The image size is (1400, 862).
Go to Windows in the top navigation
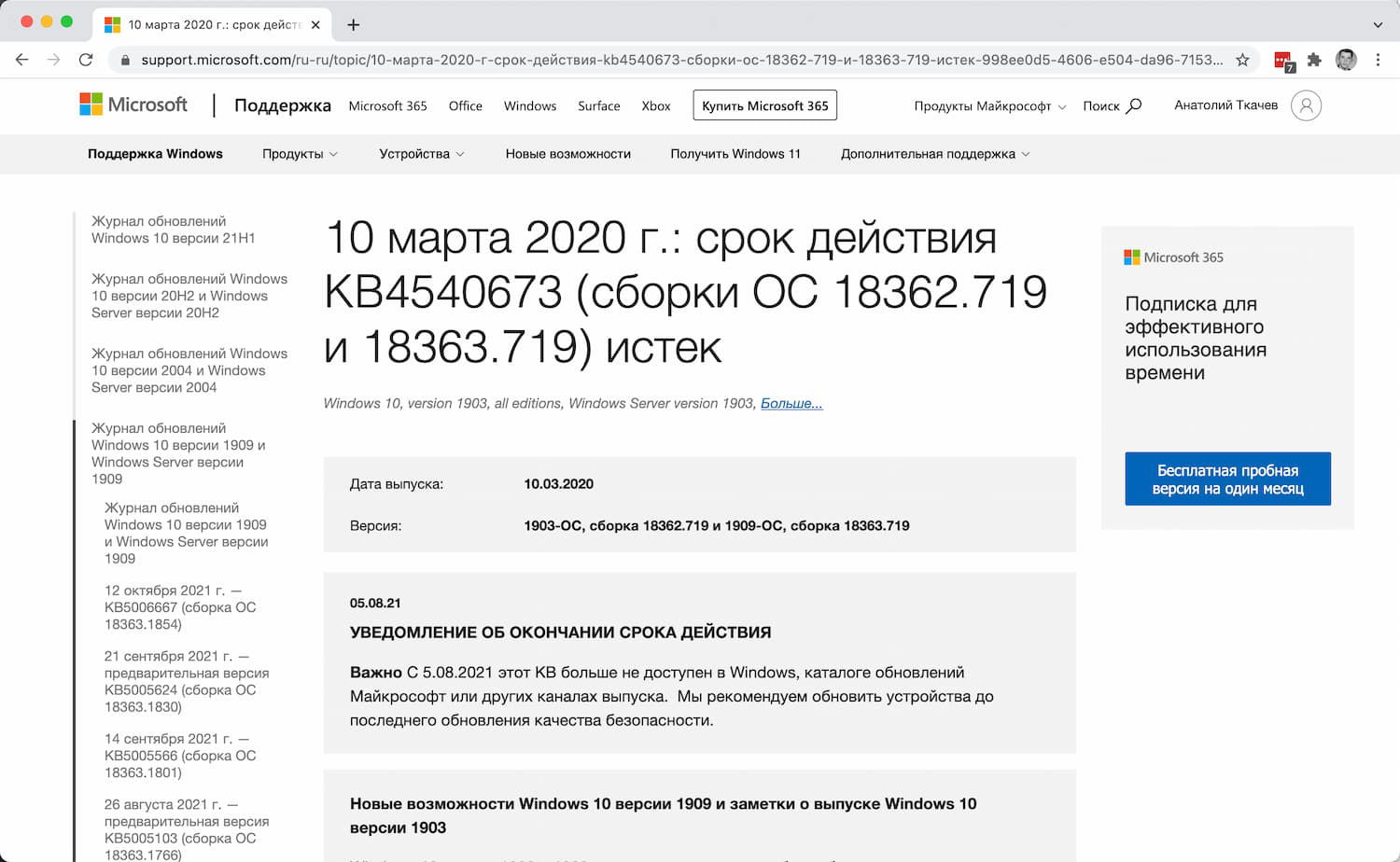click(530, 105)
